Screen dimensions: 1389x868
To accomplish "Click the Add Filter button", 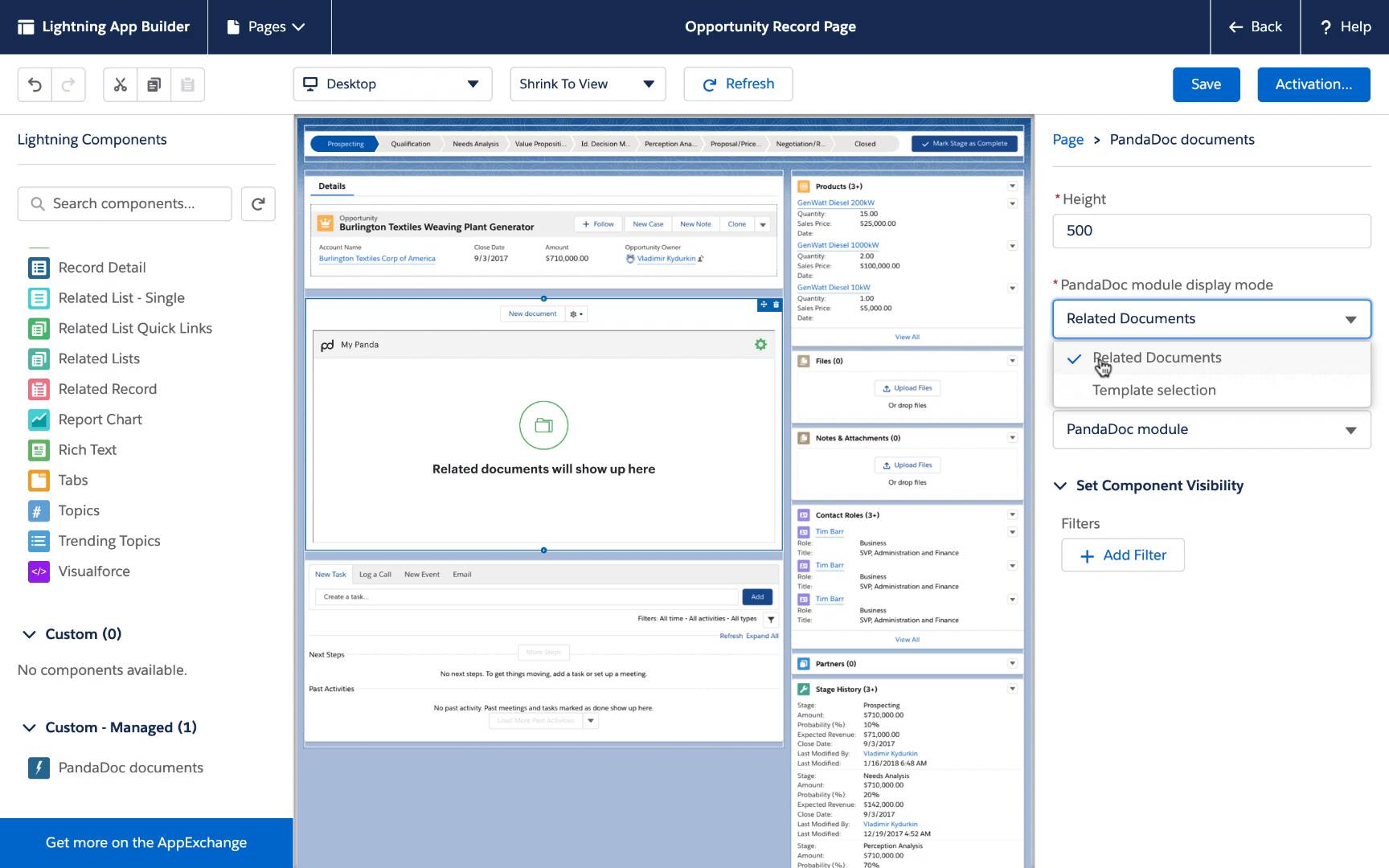I will 1123,555.
